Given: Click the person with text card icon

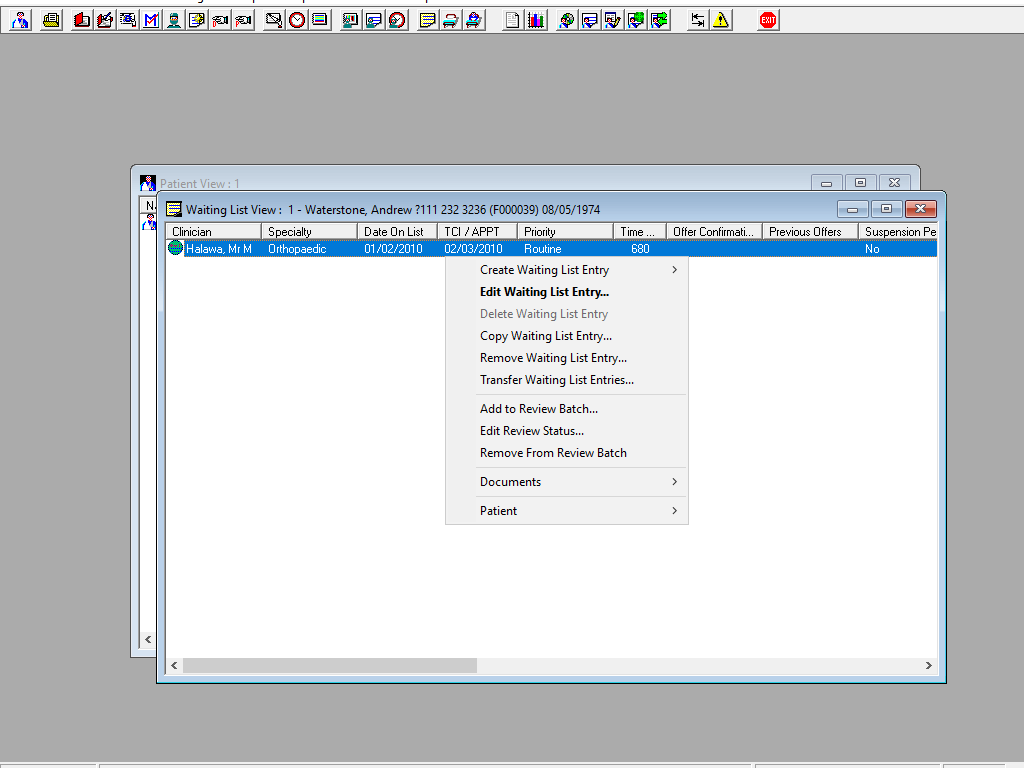Looking at the screenshot, I should tap(374, 20).
